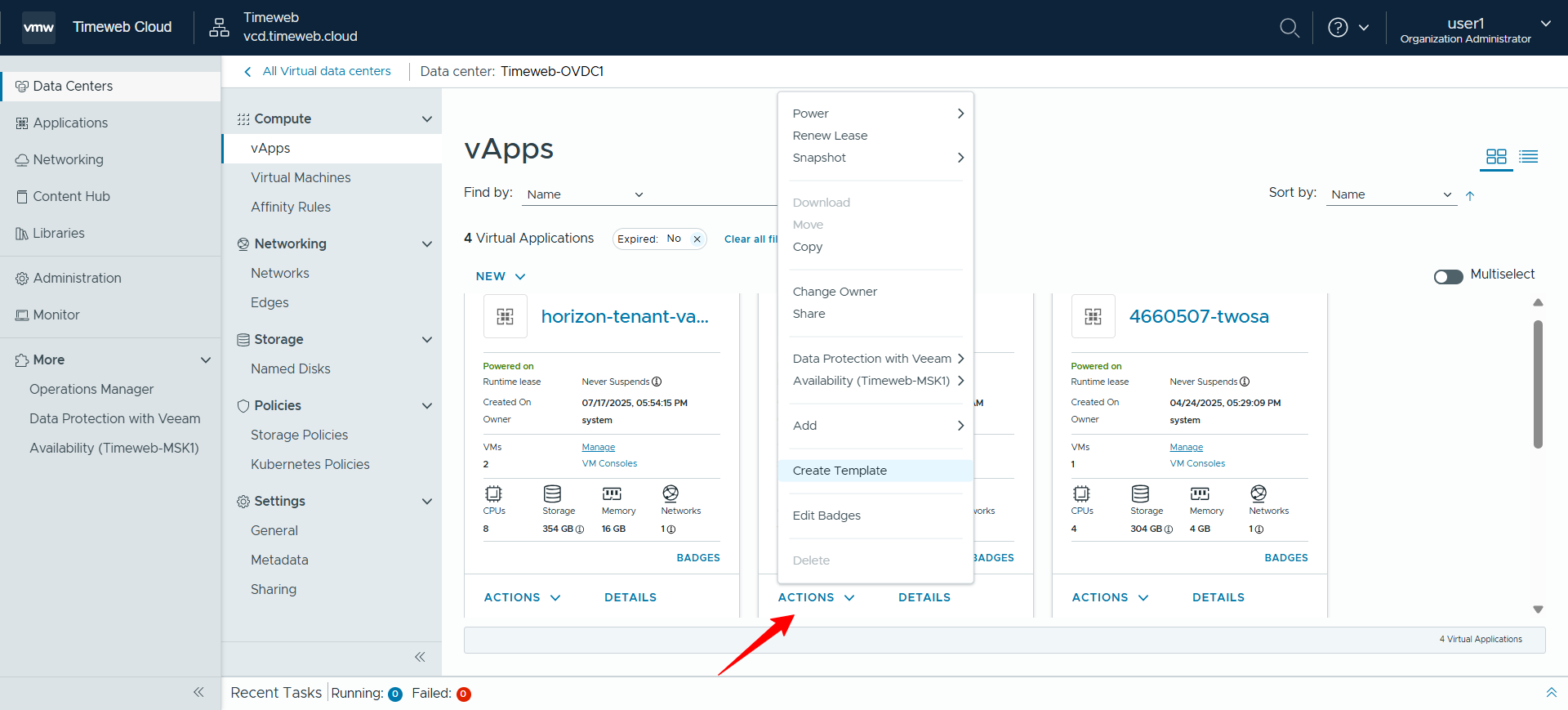
Task: Remove the Expired: No filter chip
Action: pos(697,239)
